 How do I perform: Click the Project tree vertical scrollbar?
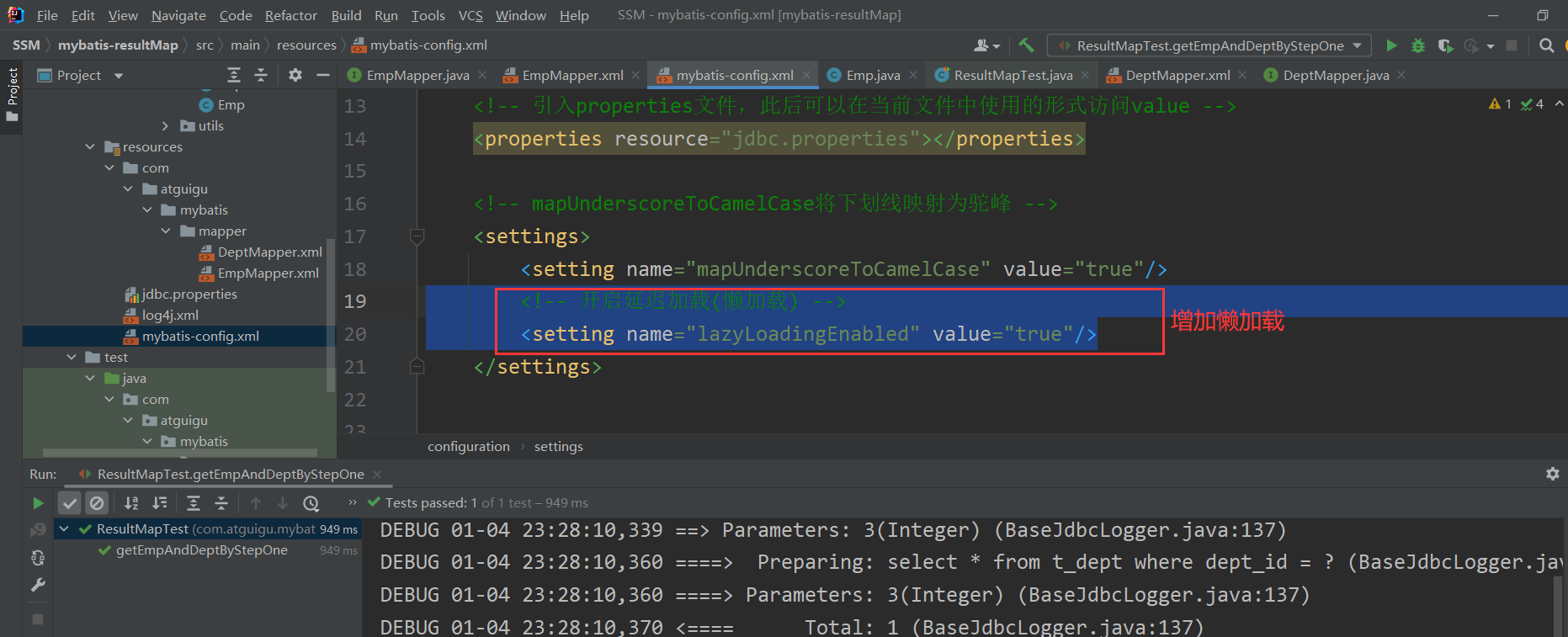(331, 316)
